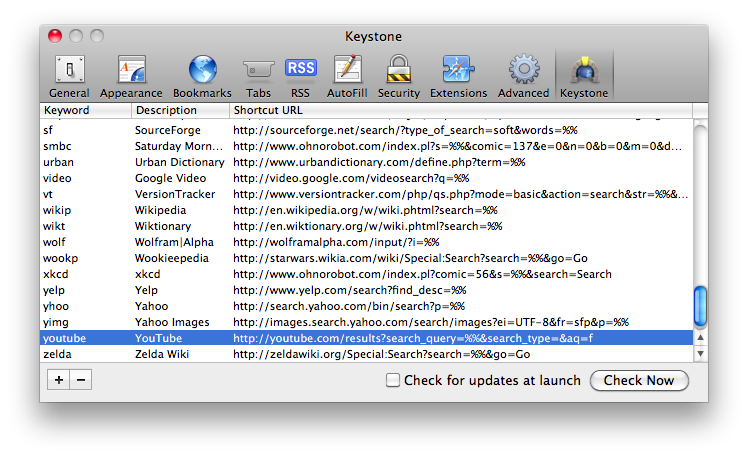This screenshot has width=748, height=457.
Task: Open the Security padlock preferences
Action: coord(398,76)
